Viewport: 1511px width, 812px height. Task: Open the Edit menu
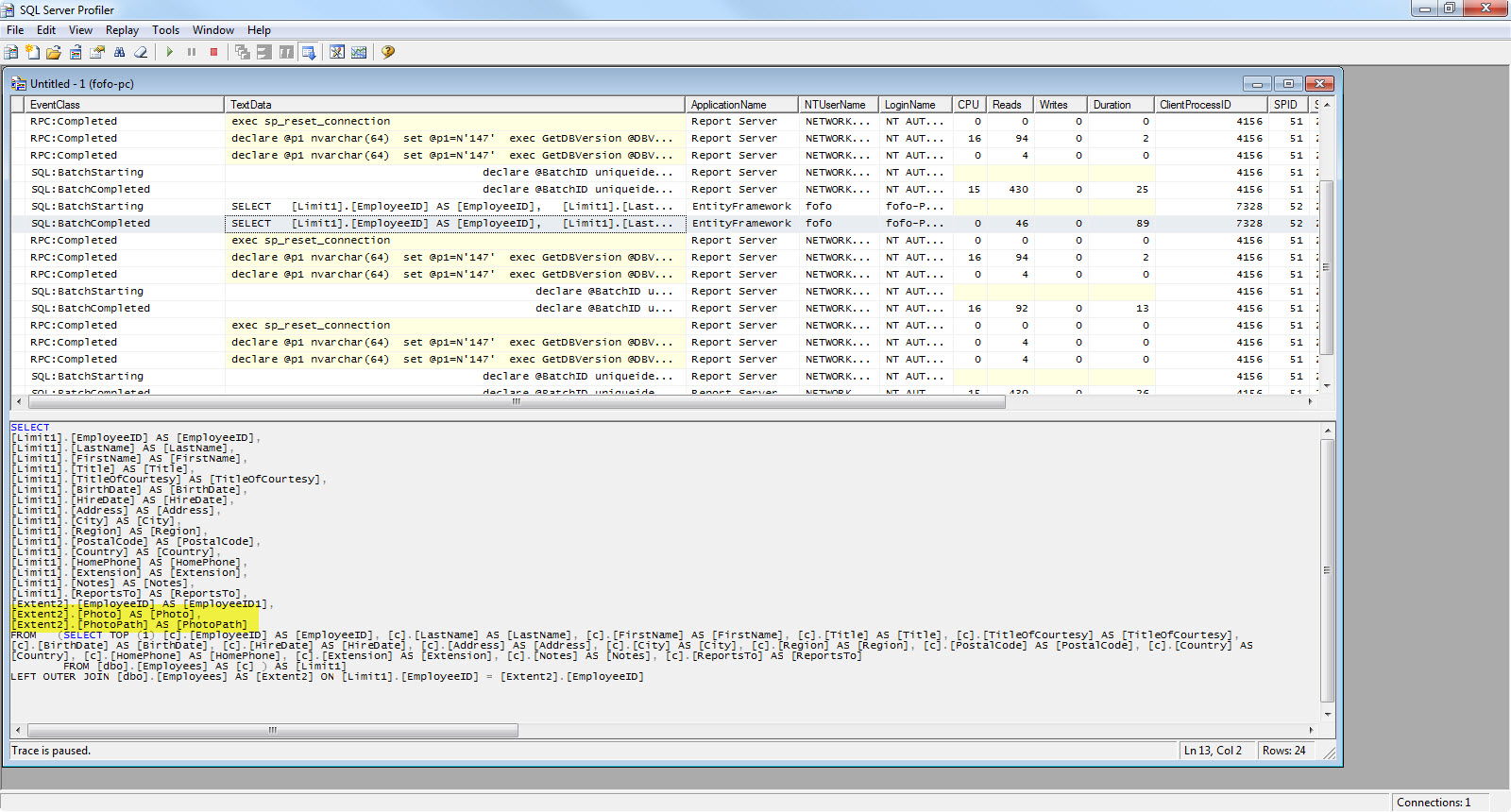tap(46, 30)
